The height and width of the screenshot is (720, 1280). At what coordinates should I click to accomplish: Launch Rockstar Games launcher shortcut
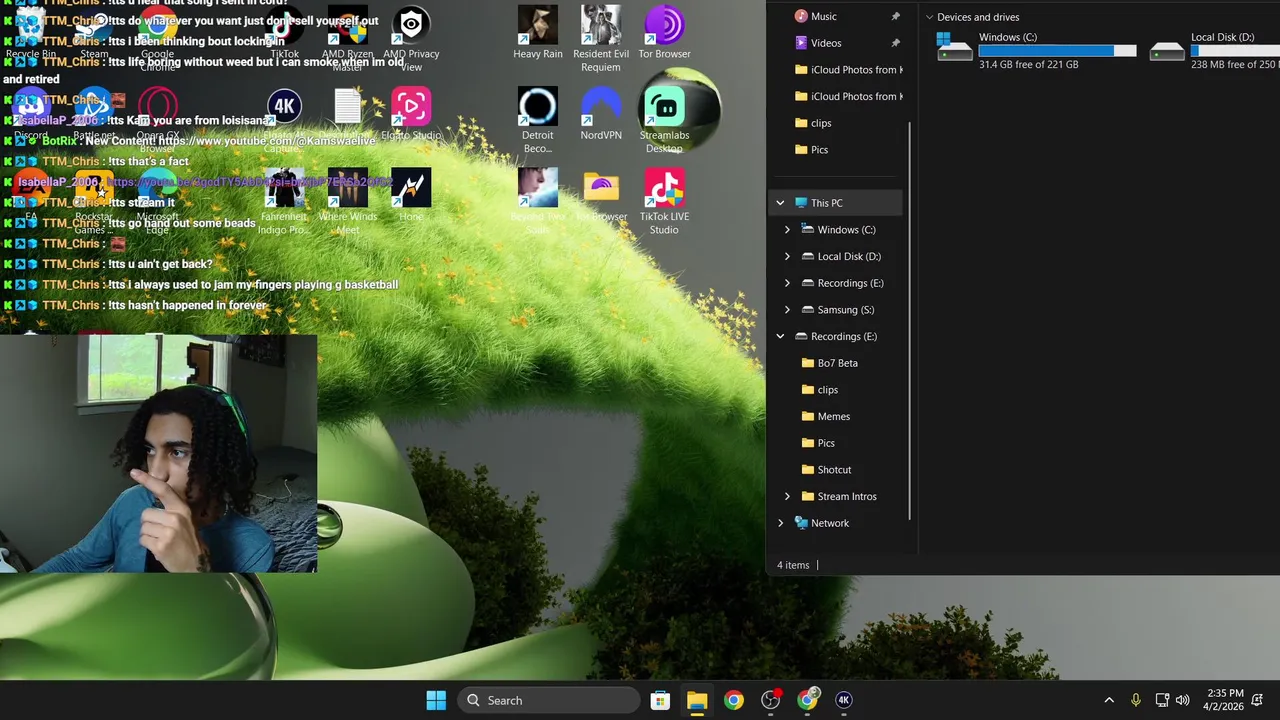tap(94, 202)
